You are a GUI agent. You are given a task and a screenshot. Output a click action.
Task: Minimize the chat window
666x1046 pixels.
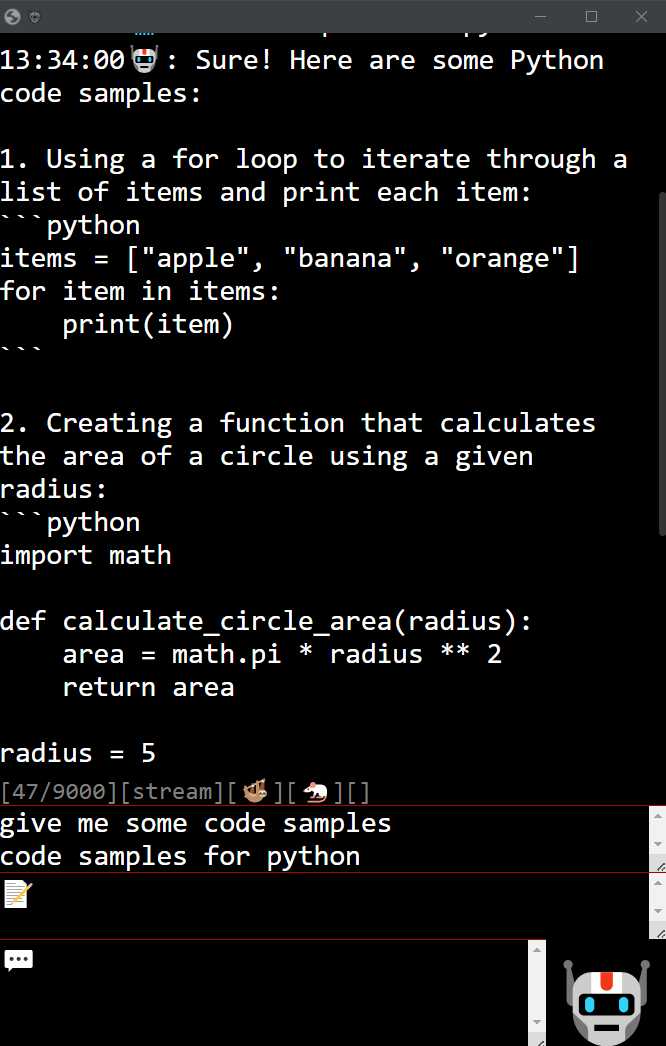(x=541, y=17)
